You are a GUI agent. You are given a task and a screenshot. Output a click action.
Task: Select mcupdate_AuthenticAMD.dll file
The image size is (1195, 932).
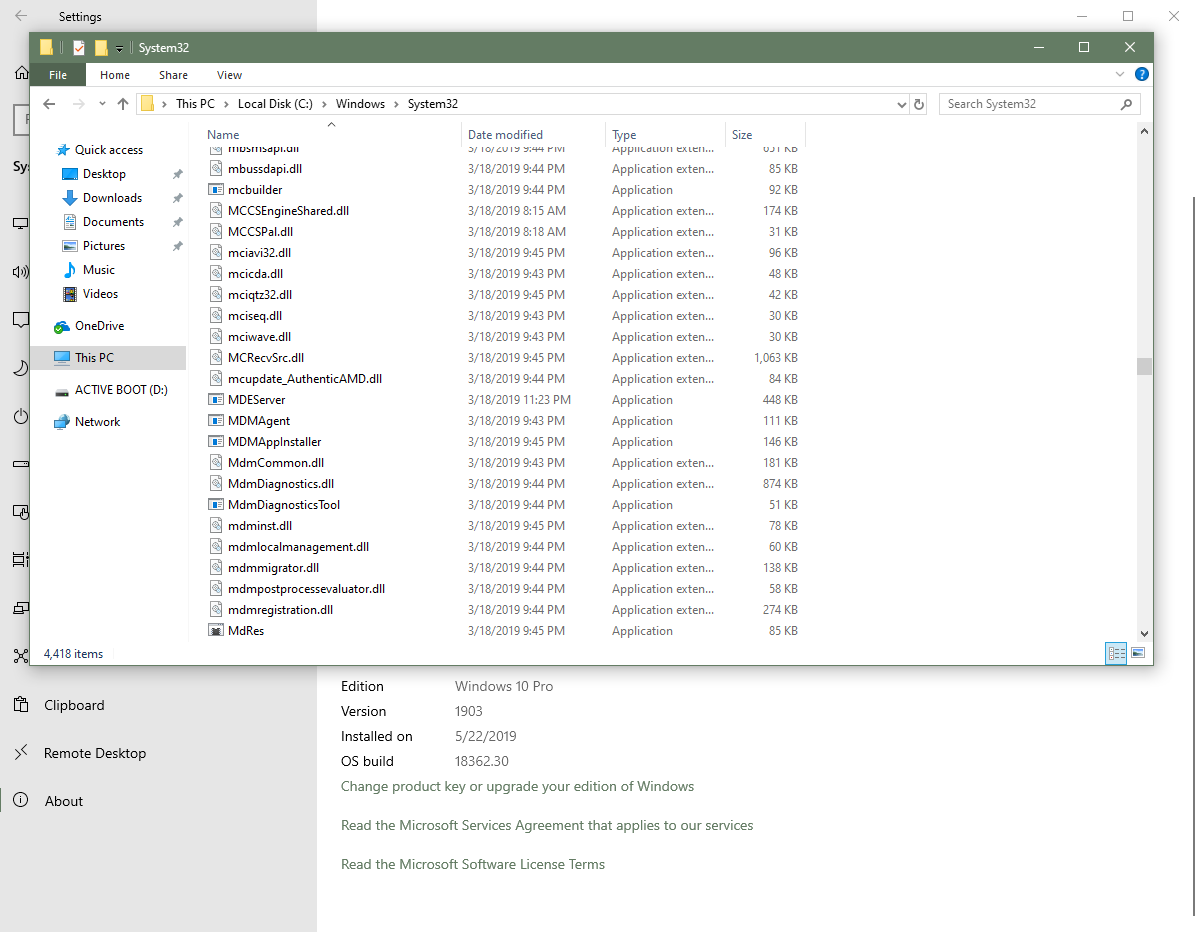coord(504,380)
